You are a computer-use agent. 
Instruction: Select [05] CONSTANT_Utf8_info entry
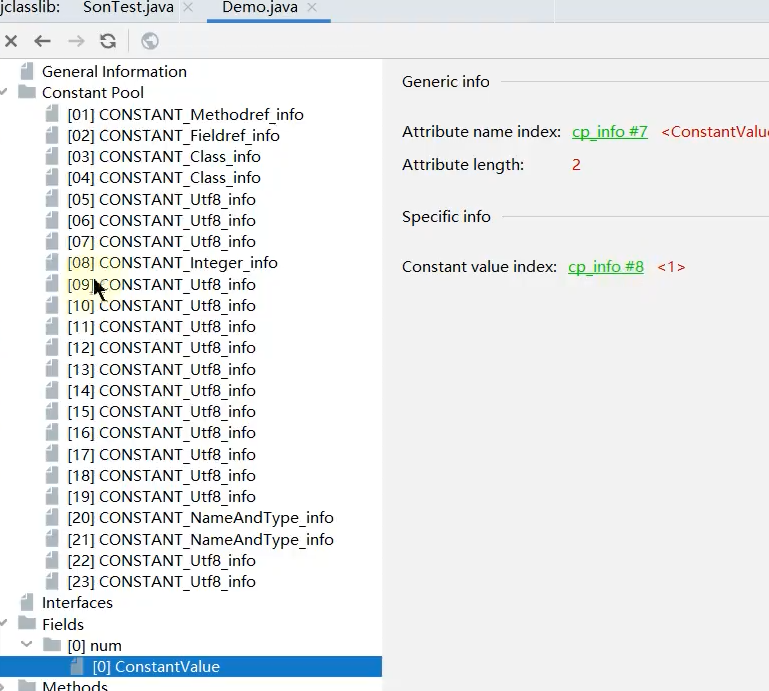(x=161, y=200)
